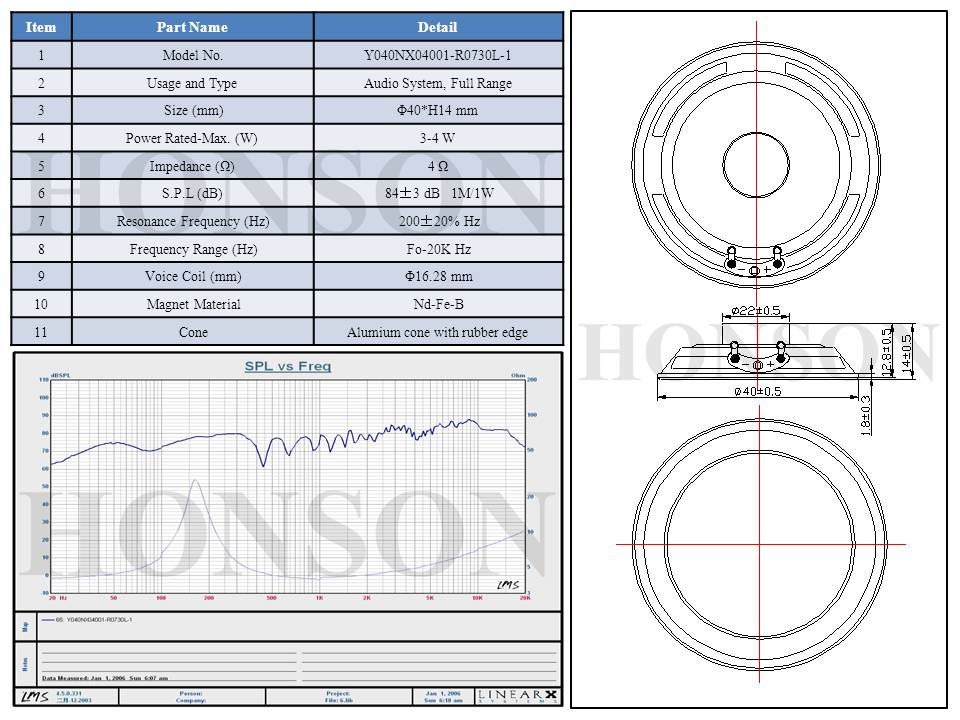Click the small LMS mark inside the graph
The width and height of the screenshot is (960, 720).
point(507,585)
